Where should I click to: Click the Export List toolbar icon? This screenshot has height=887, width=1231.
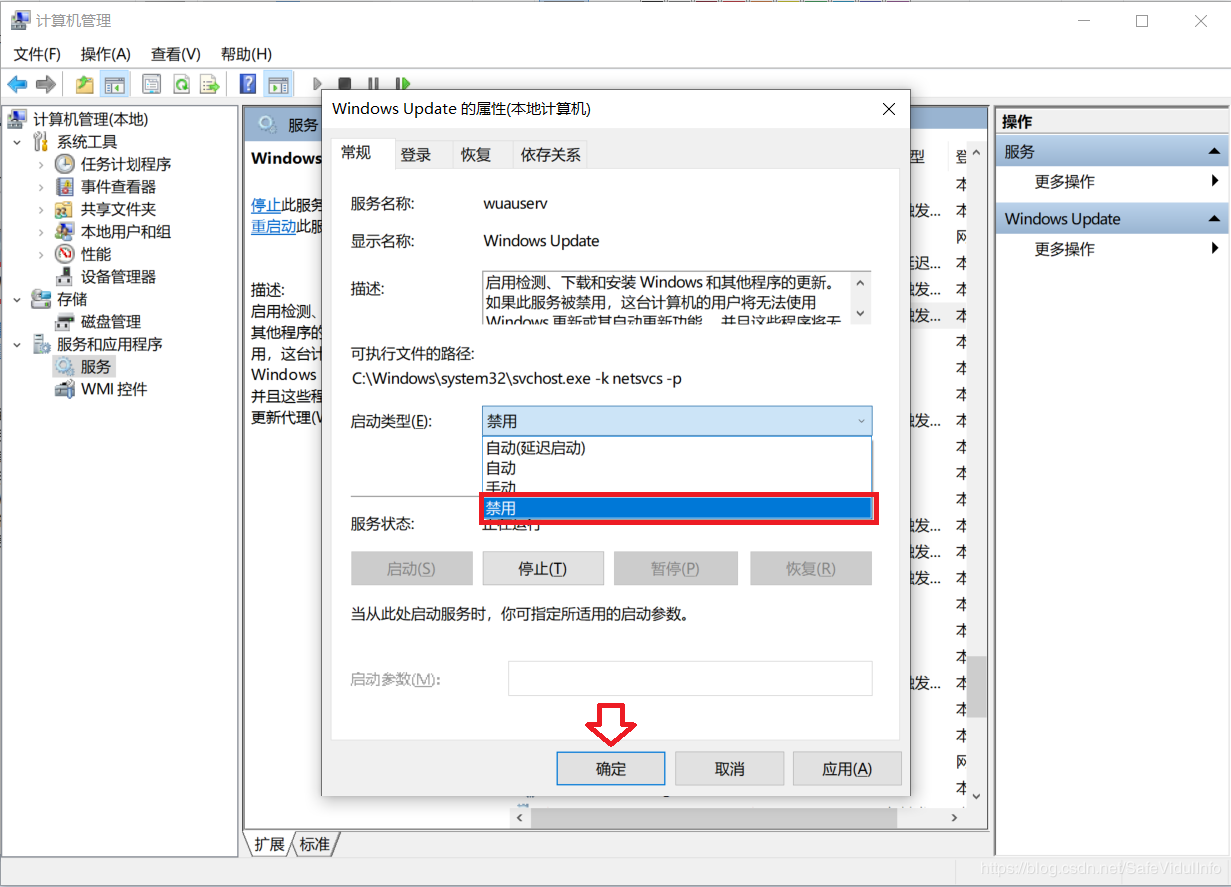pos(210,84)
